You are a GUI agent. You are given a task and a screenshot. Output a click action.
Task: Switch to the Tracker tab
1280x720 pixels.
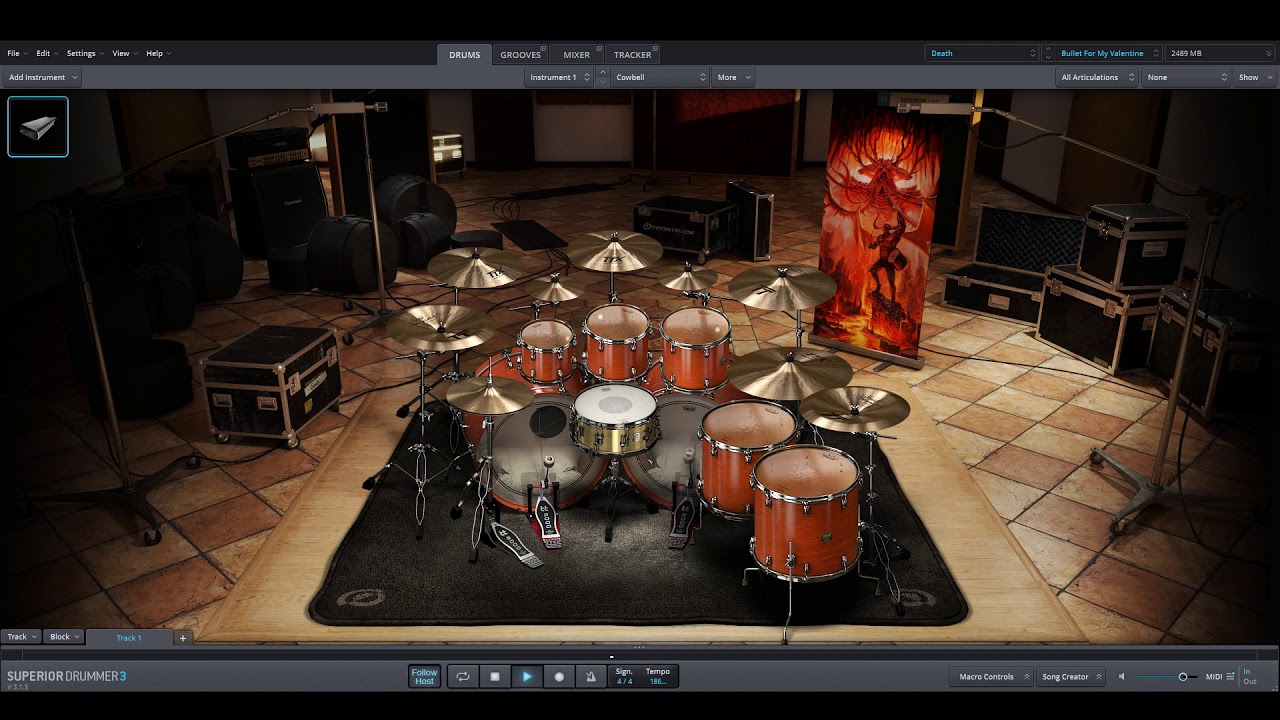coord(632,55)
